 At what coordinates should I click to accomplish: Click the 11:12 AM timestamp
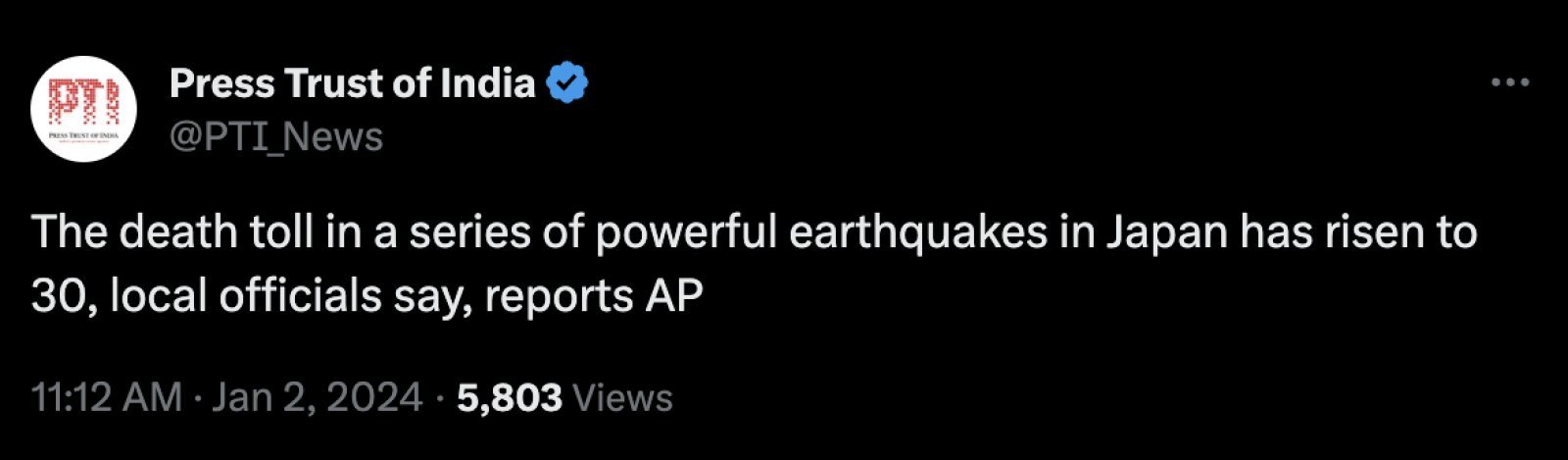tap(107, 397)
